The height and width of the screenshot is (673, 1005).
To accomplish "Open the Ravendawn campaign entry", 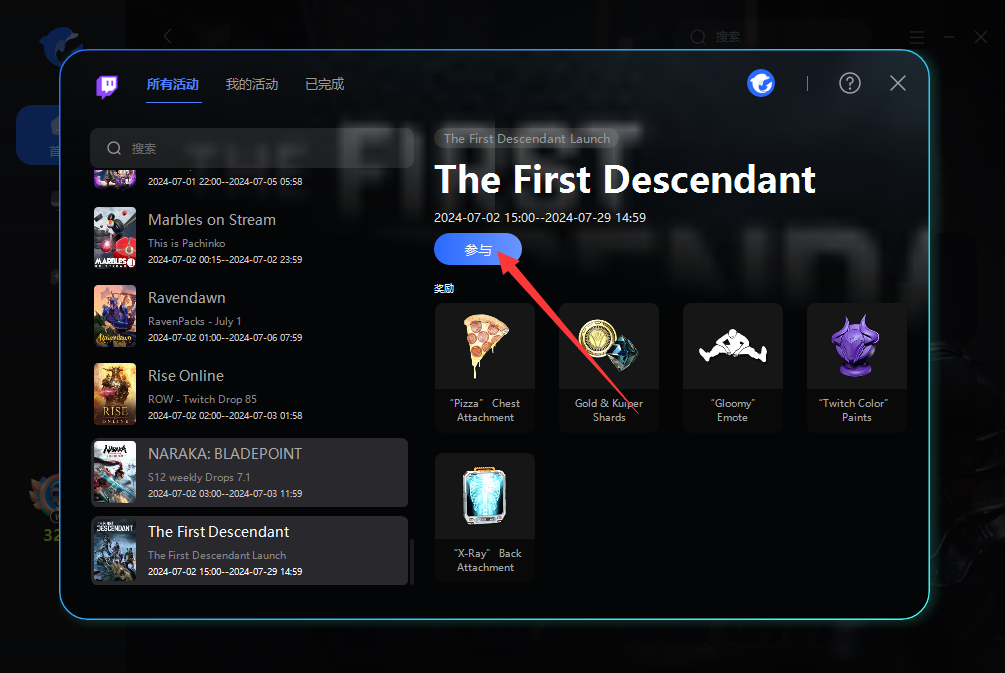I will (250, 316).
